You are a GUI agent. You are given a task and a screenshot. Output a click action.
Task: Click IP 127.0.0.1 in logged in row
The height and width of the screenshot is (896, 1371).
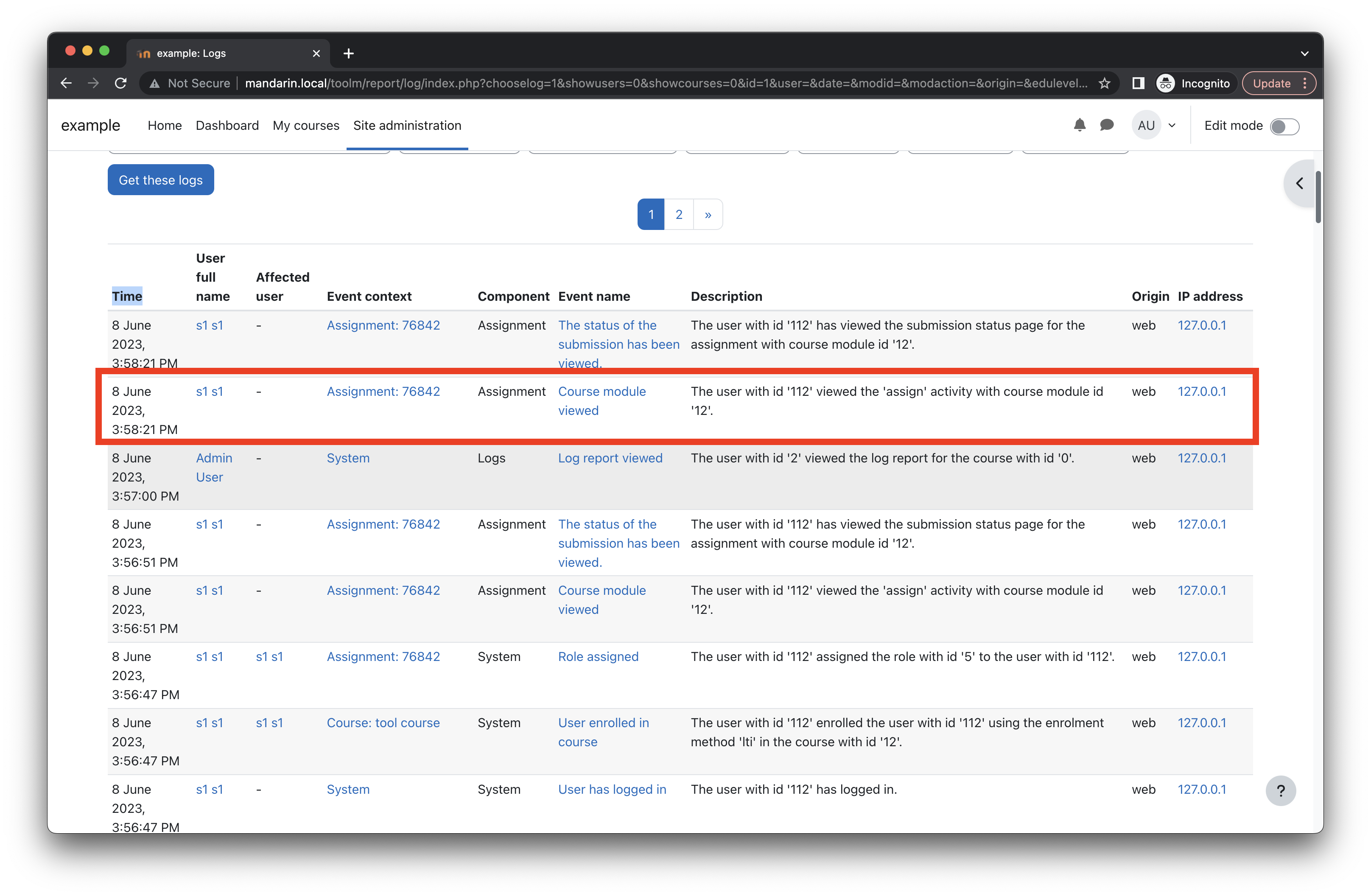(1201, 790)
